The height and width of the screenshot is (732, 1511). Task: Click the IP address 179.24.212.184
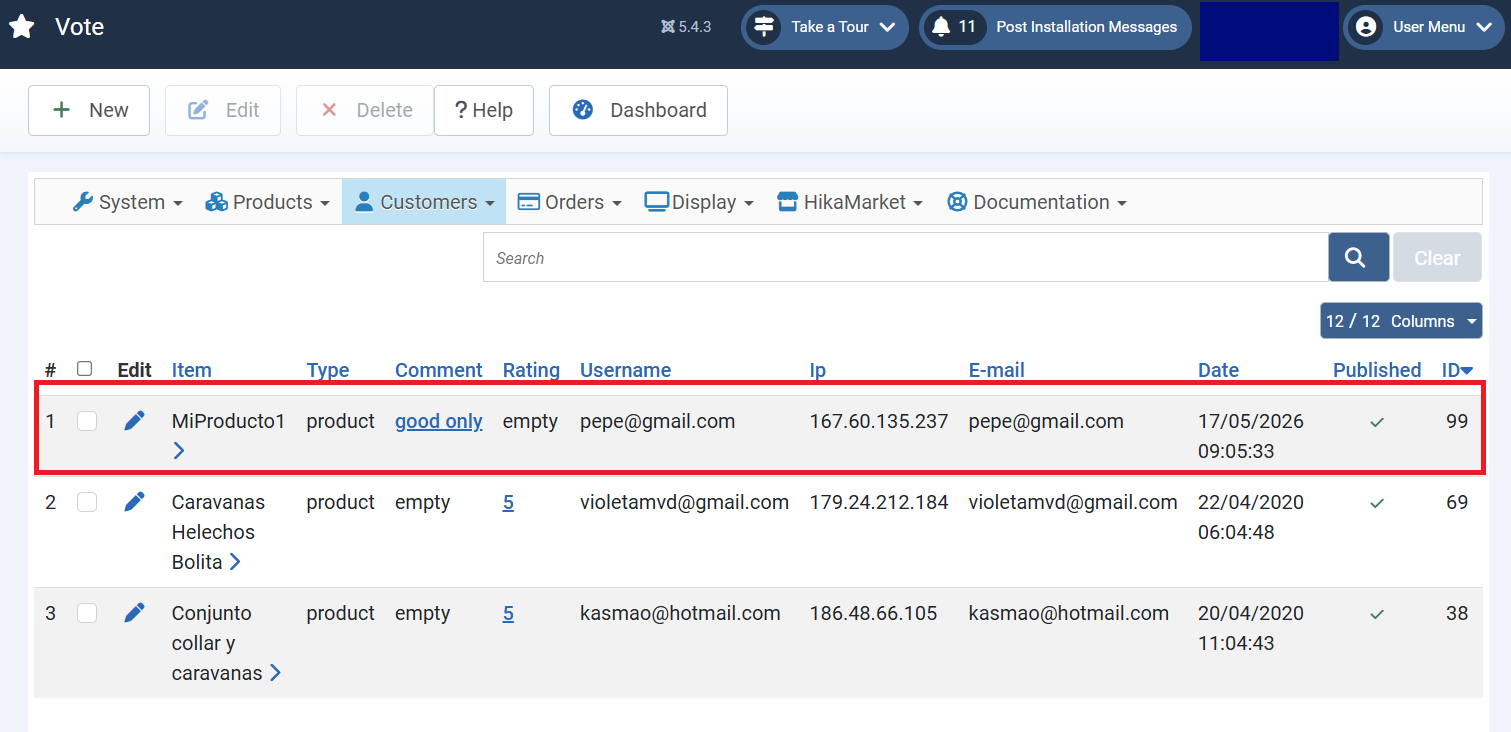point(879,502)
